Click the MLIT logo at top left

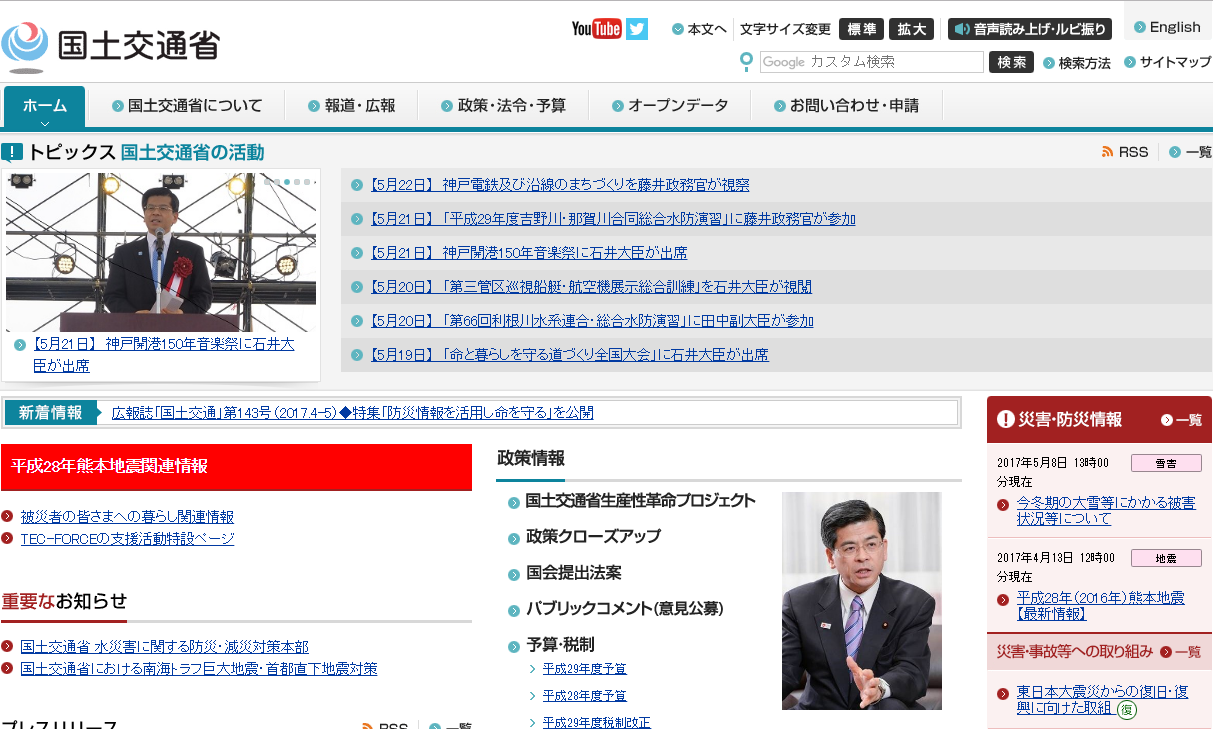tap(110, 46)
